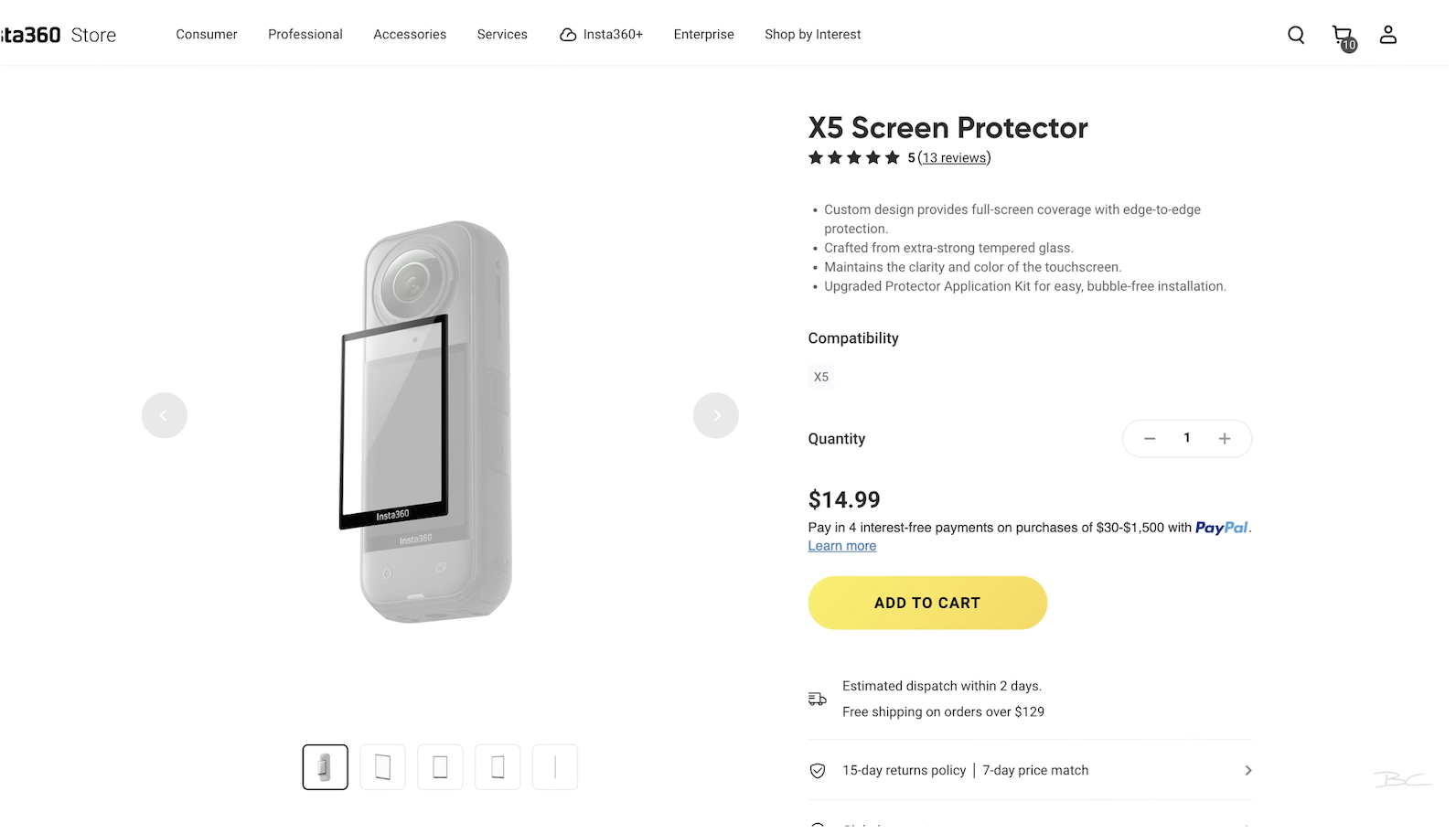Select the X5 compatibility option

[821, 377]
